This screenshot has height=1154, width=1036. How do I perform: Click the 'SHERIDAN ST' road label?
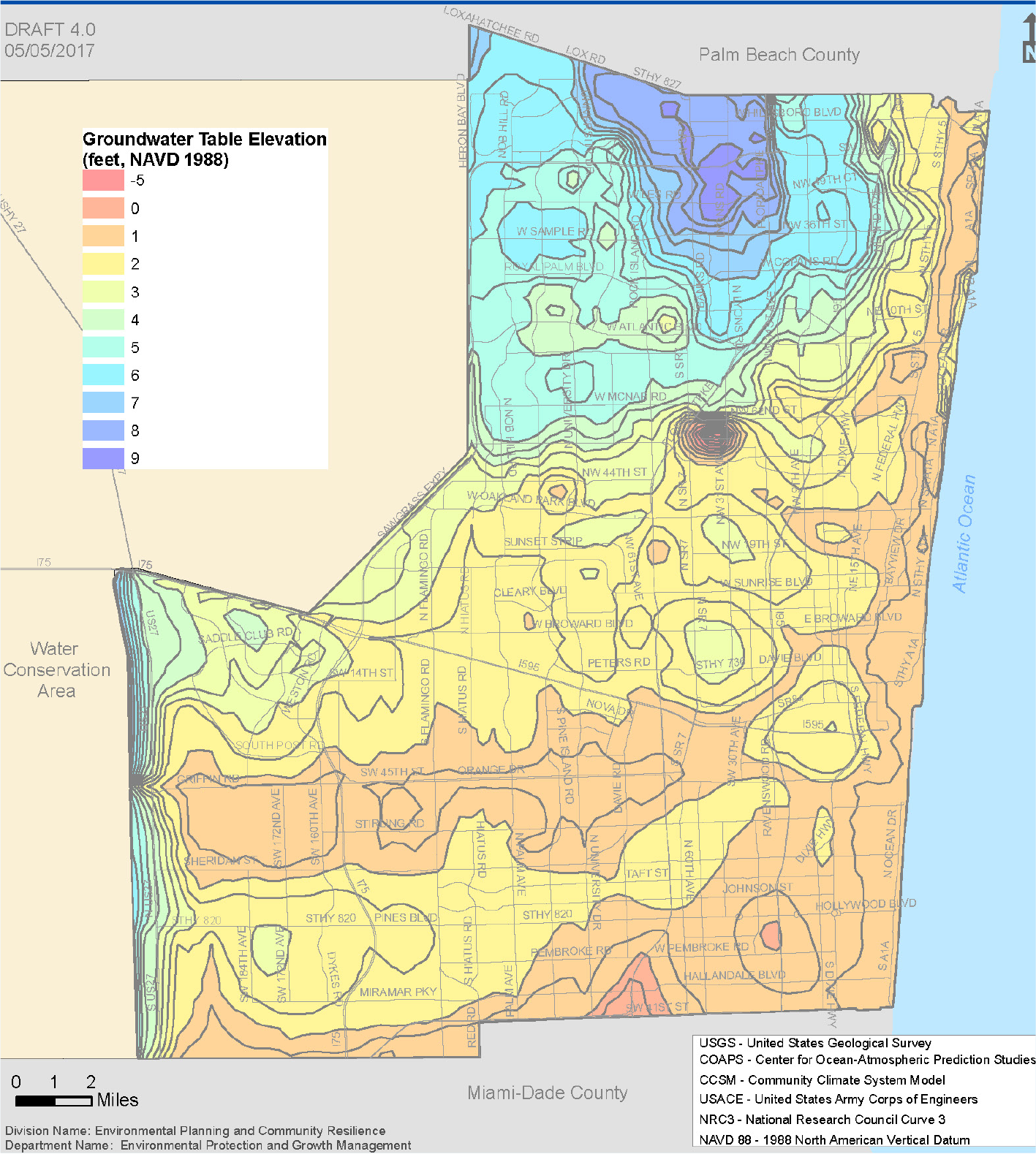pos(220,861)
